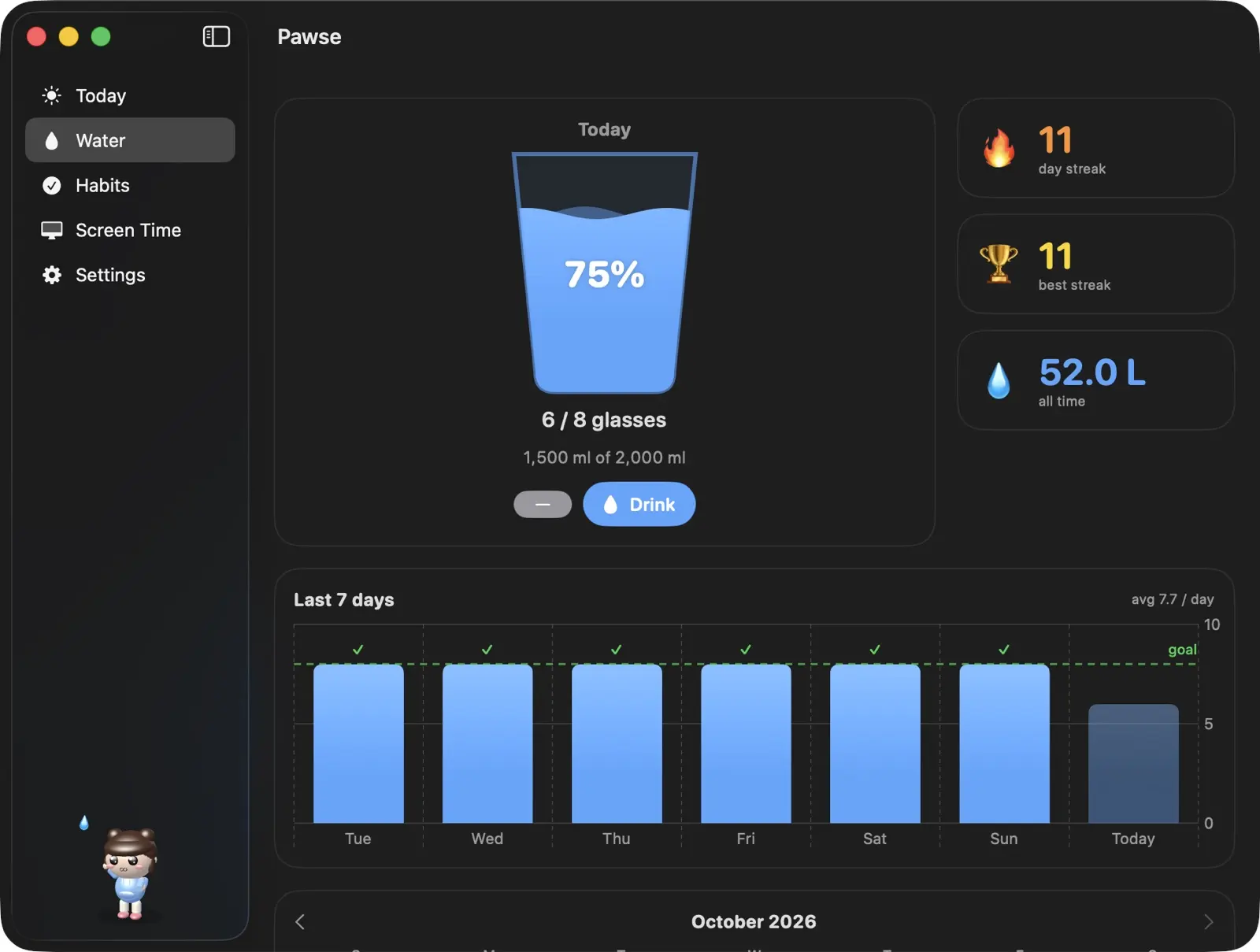Image resolution: width=1260 pixels, height=952 pixels.
Task: Click the Today bar in the chart
Action: (x=1133, y=763)
